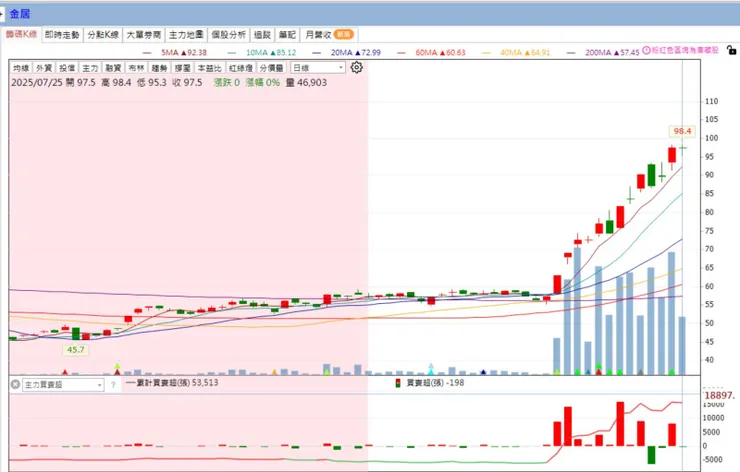740x472 pixels.
Task: Toggle the 趨勢 trend overlay button
Action: (x=160, y=68)
